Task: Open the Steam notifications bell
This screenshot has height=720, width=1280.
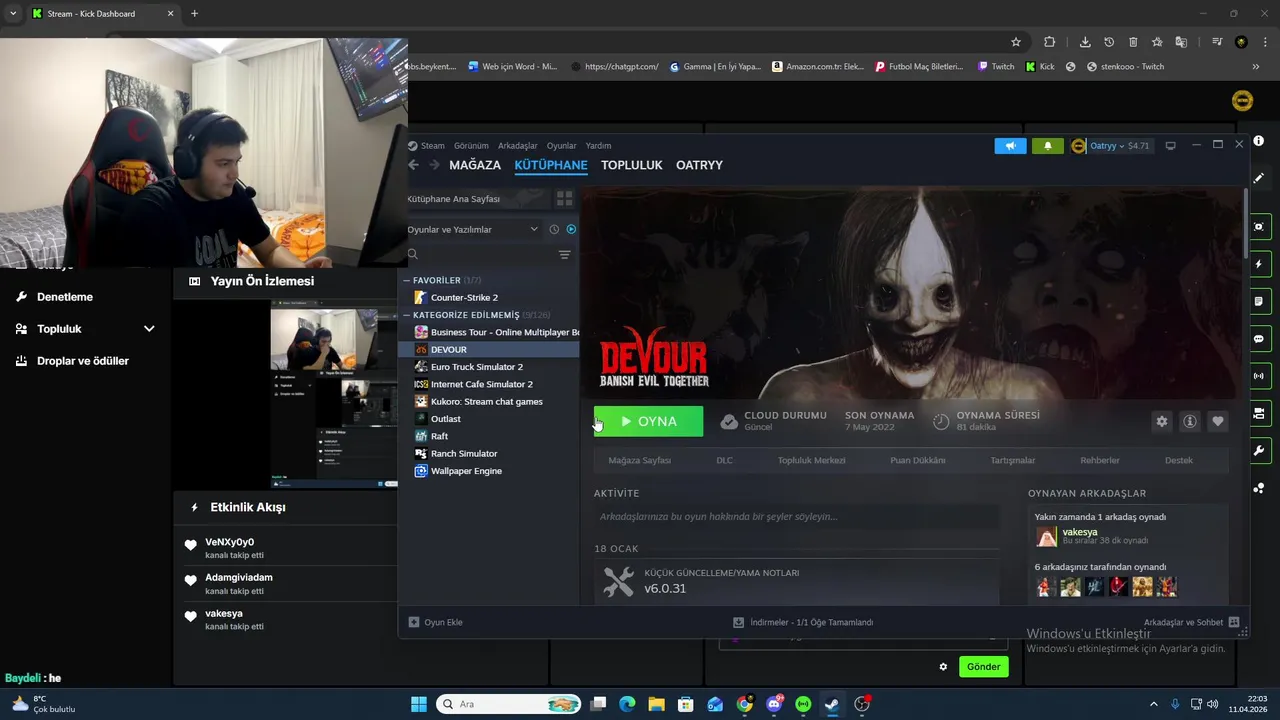Action: point(1047,146)
